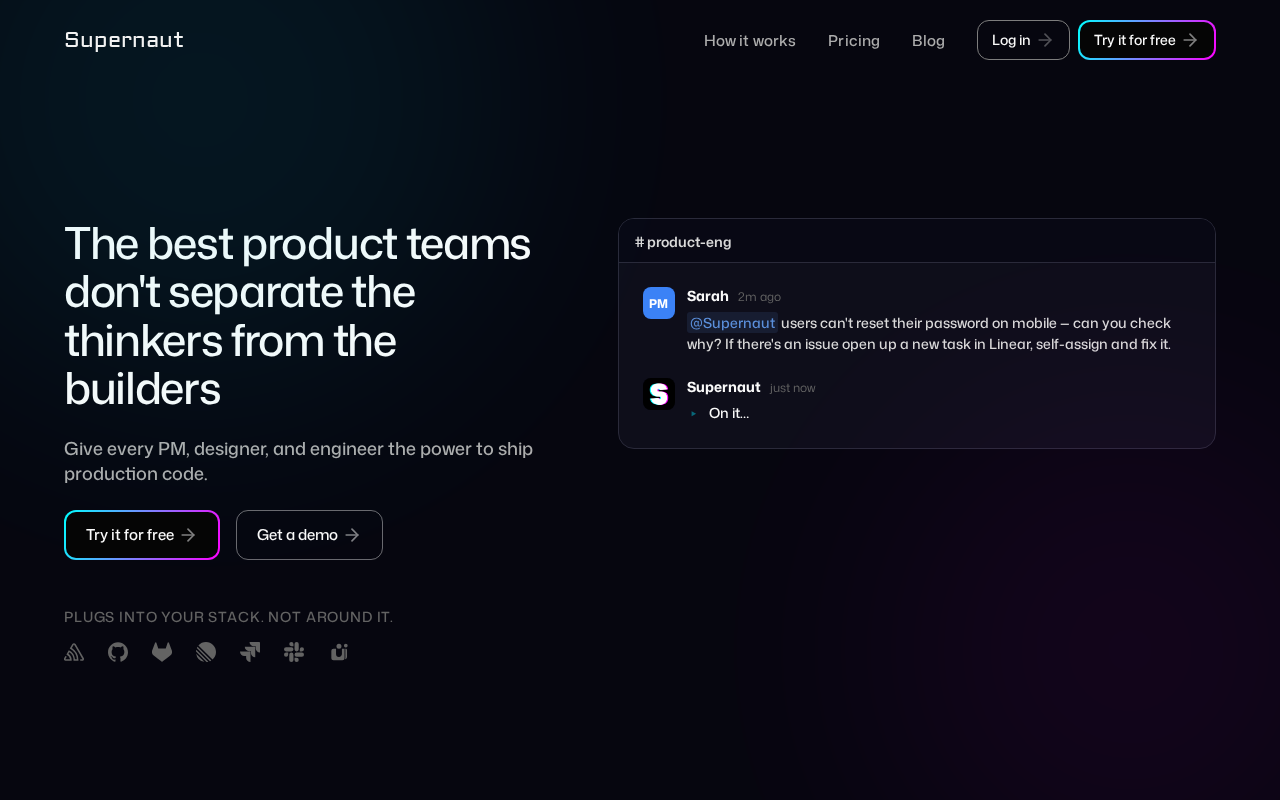
Task: Open the Blog link in navigation
Action: (x=928, y=40)
